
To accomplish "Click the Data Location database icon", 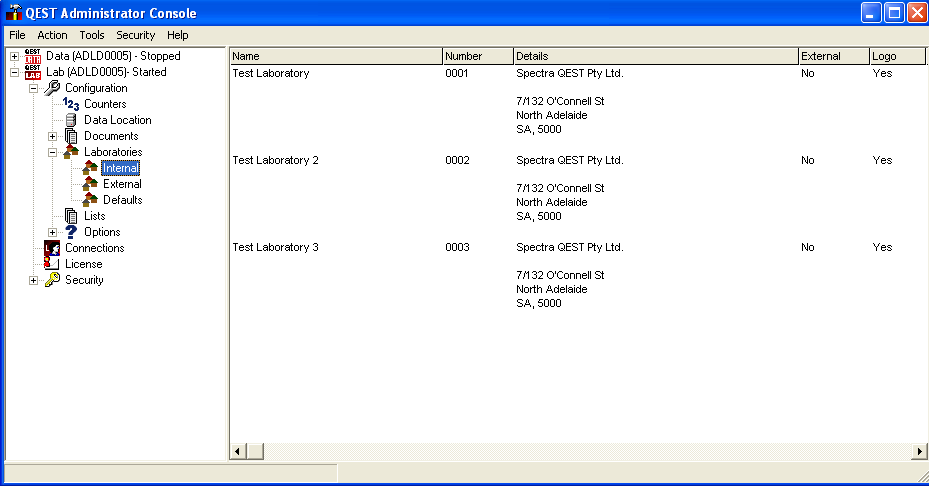I will (71, 120).
